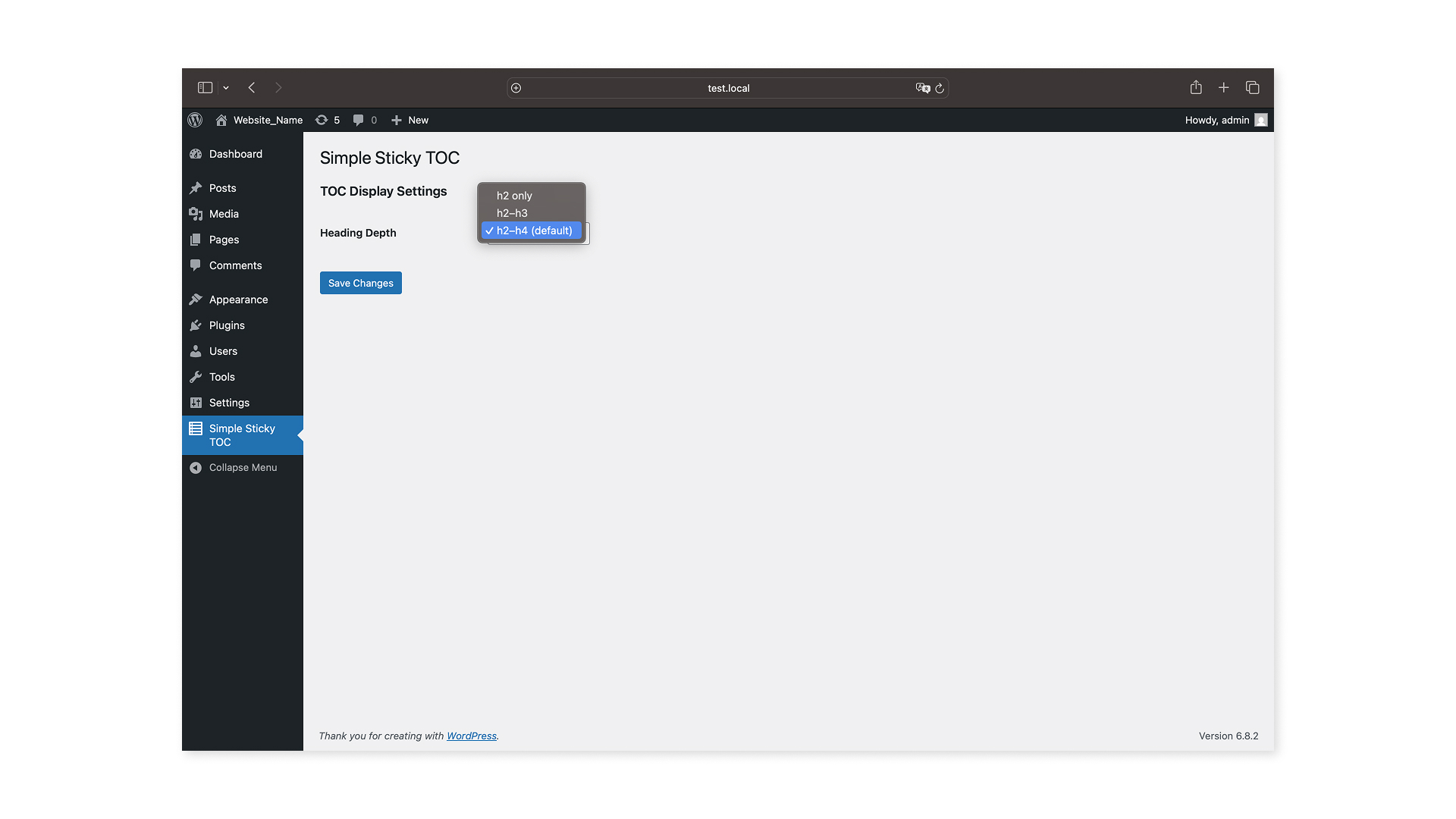Click the page settings icon in address bar
The image size is (1456, 819).
(x=516, y=88)
